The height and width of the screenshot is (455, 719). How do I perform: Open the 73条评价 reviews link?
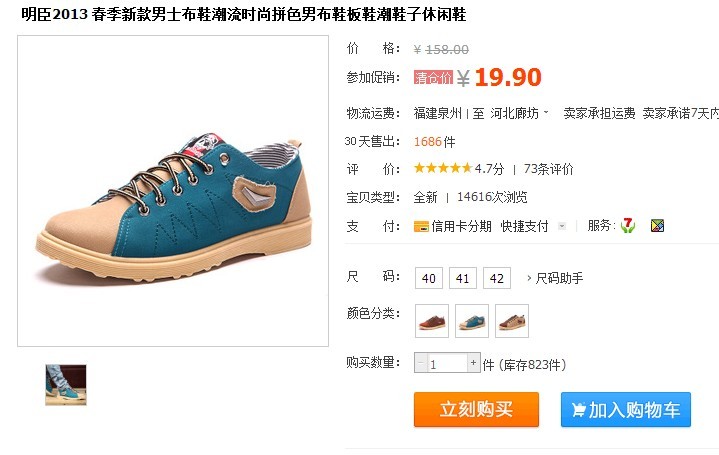548,169
